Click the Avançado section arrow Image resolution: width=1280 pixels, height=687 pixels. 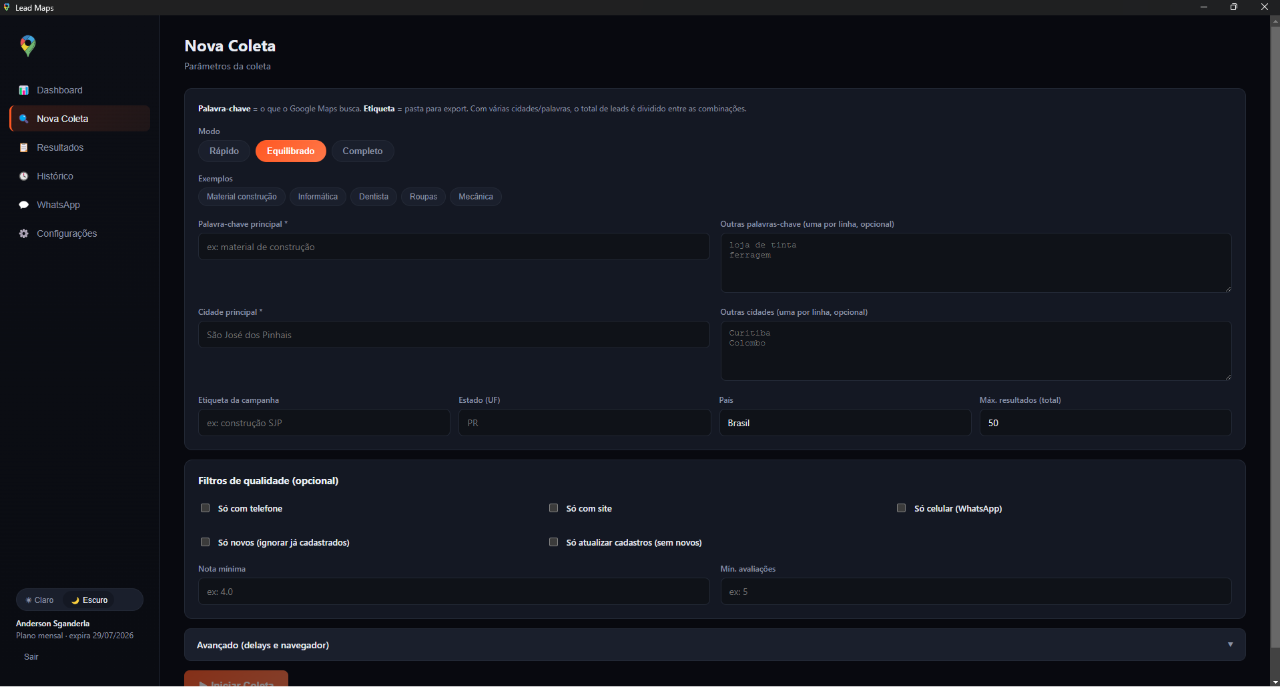1230,644
